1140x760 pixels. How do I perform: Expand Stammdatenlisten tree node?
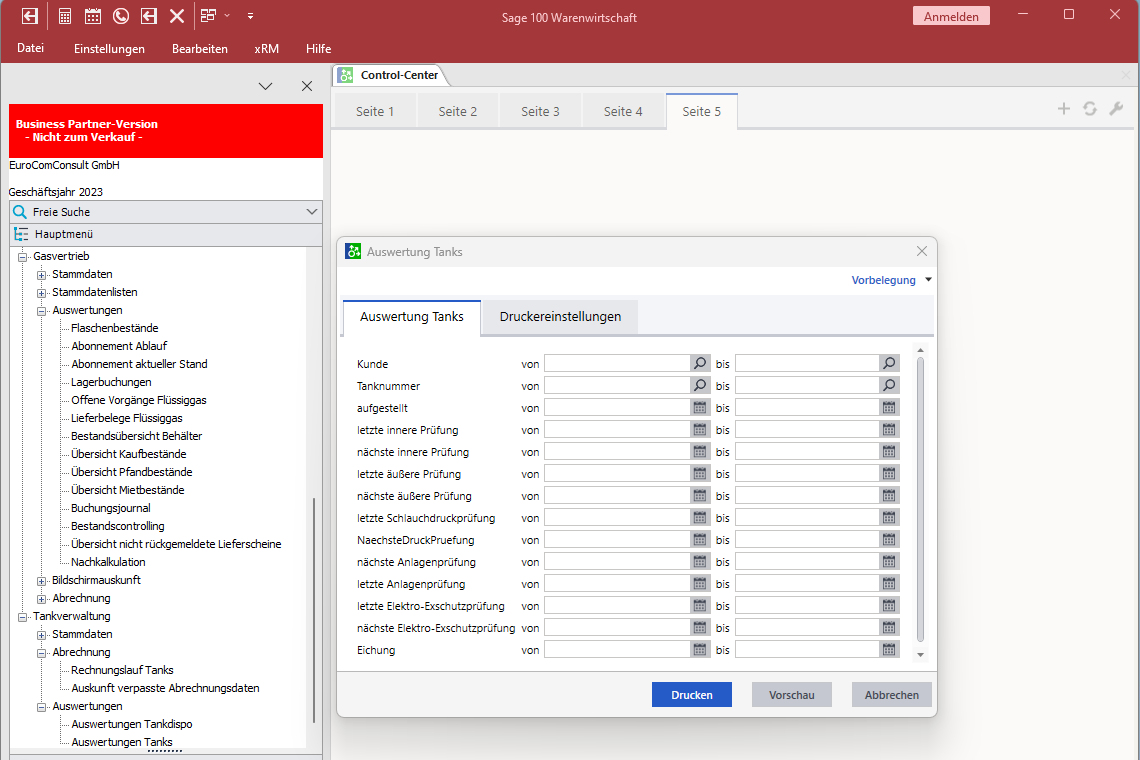point(42,293)
